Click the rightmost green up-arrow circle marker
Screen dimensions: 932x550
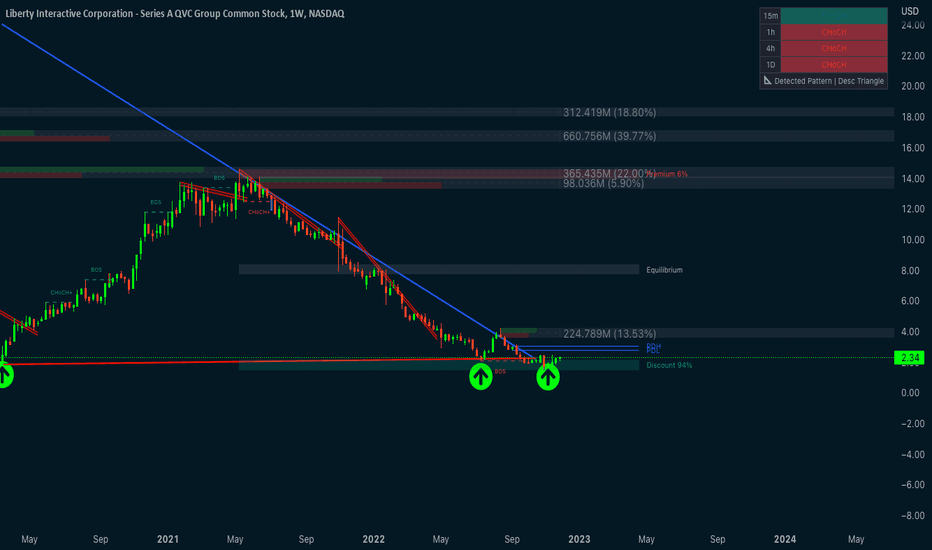click(x=548, y=377)
